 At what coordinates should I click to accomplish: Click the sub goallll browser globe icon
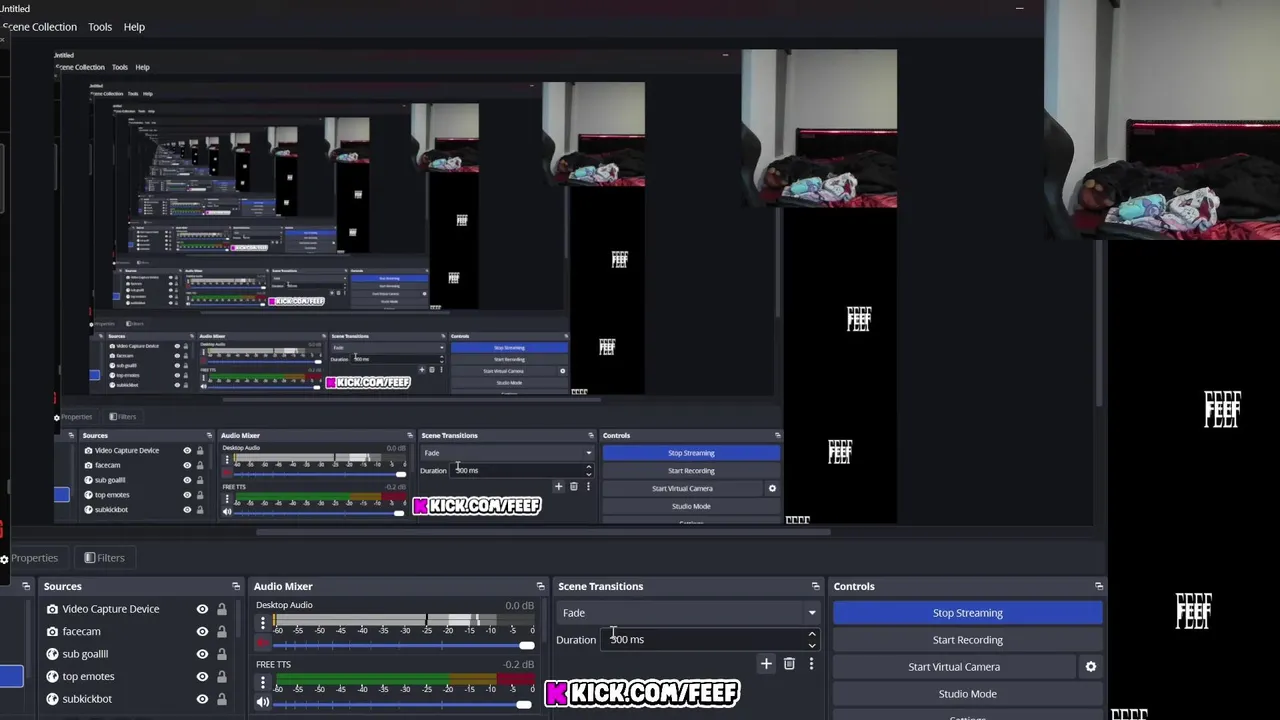[x=52, y=654]
